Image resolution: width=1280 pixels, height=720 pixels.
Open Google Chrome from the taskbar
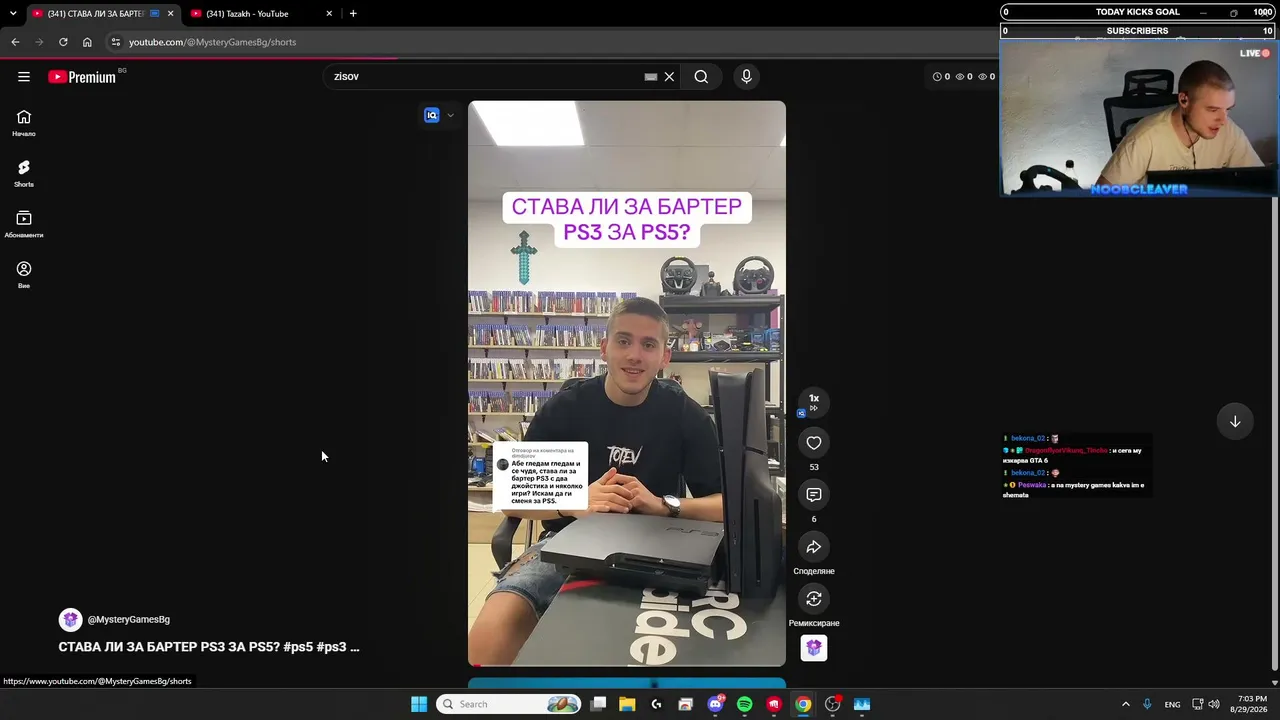(803, 704)
